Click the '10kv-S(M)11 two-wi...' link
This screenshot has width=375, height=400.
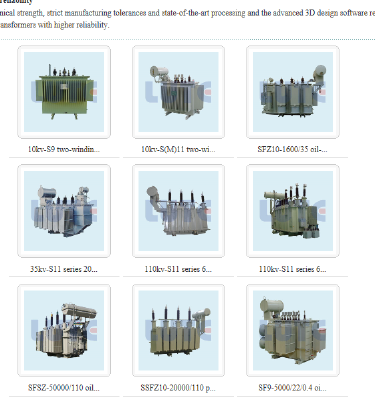pos(178,149)
